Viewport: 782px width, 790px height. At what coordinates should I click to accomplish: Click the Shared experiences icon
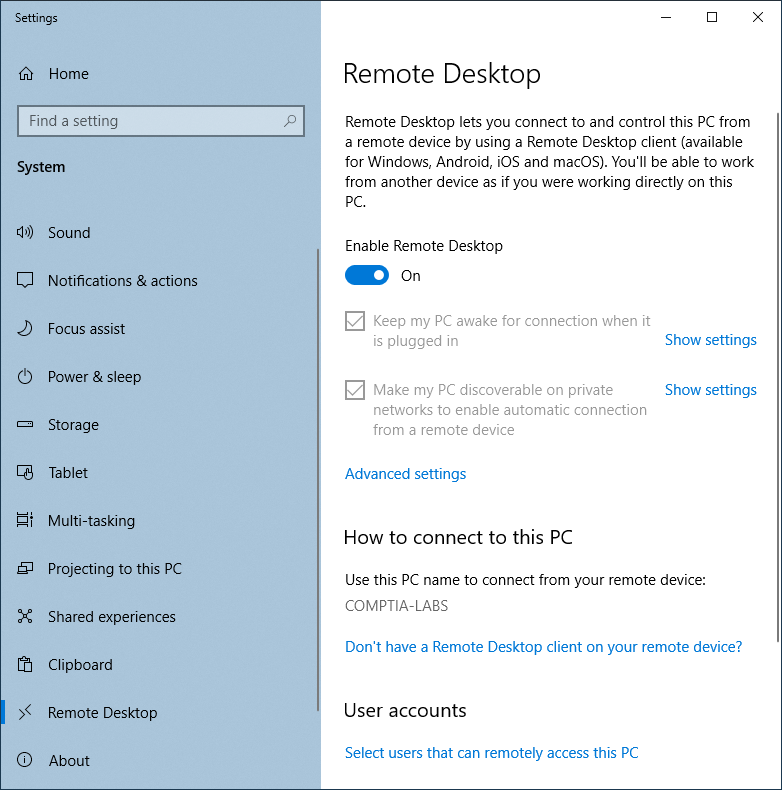pos(25,616)
